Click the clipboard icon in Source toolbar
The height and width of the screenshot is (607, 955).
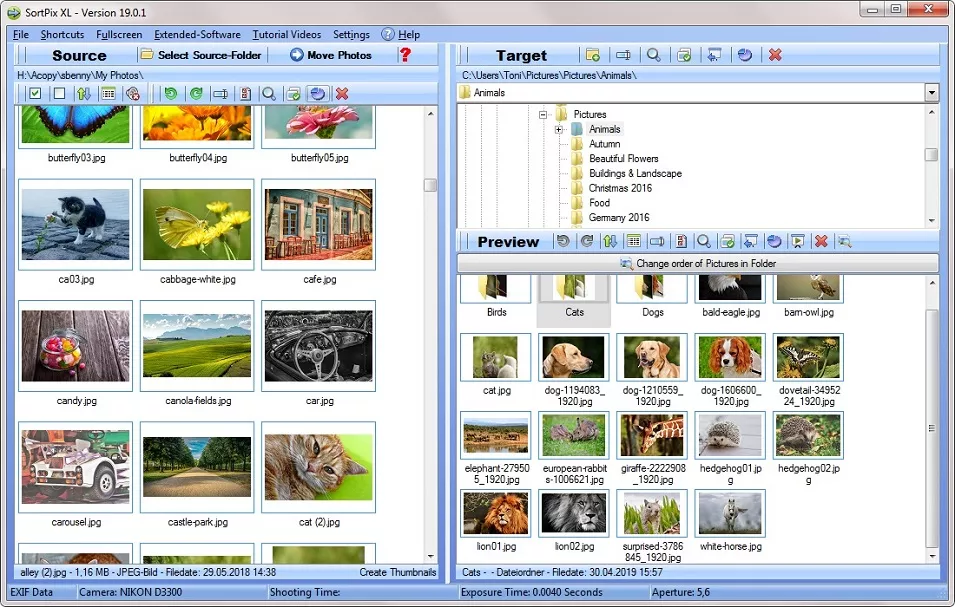(245, 93)
